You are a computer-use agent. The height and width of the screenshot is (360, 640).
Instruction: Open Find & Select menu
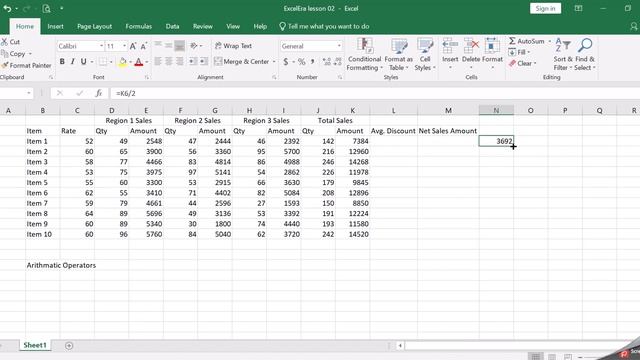click(x=585, y=55)
